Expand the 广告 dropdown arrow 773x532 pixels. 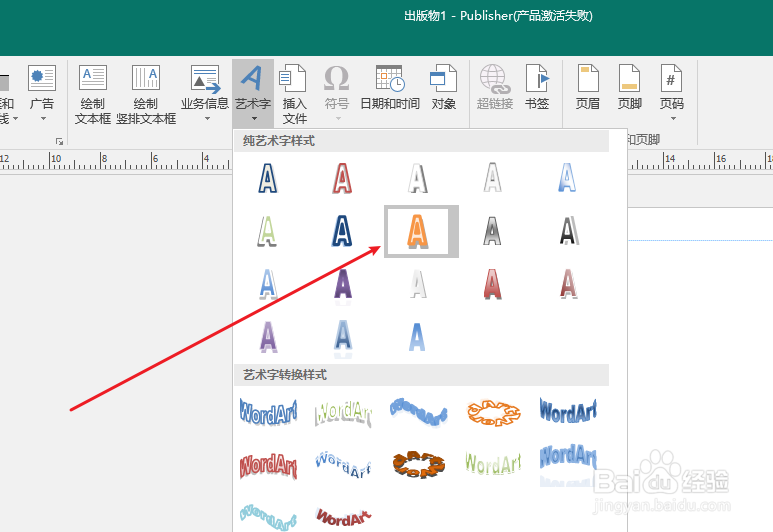(x=43, y=119)
